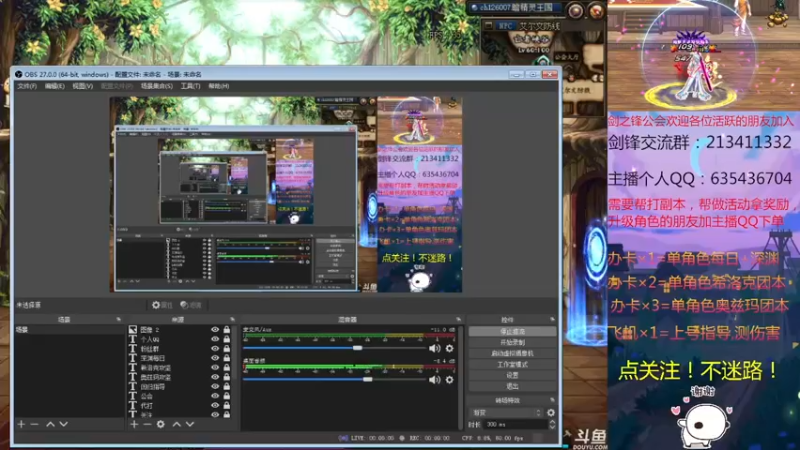Image resolution: width=800 pixels, height=450 pixels.
Task: Click the 停止推流 stop streaming button
Action: (x=512, y=332)
